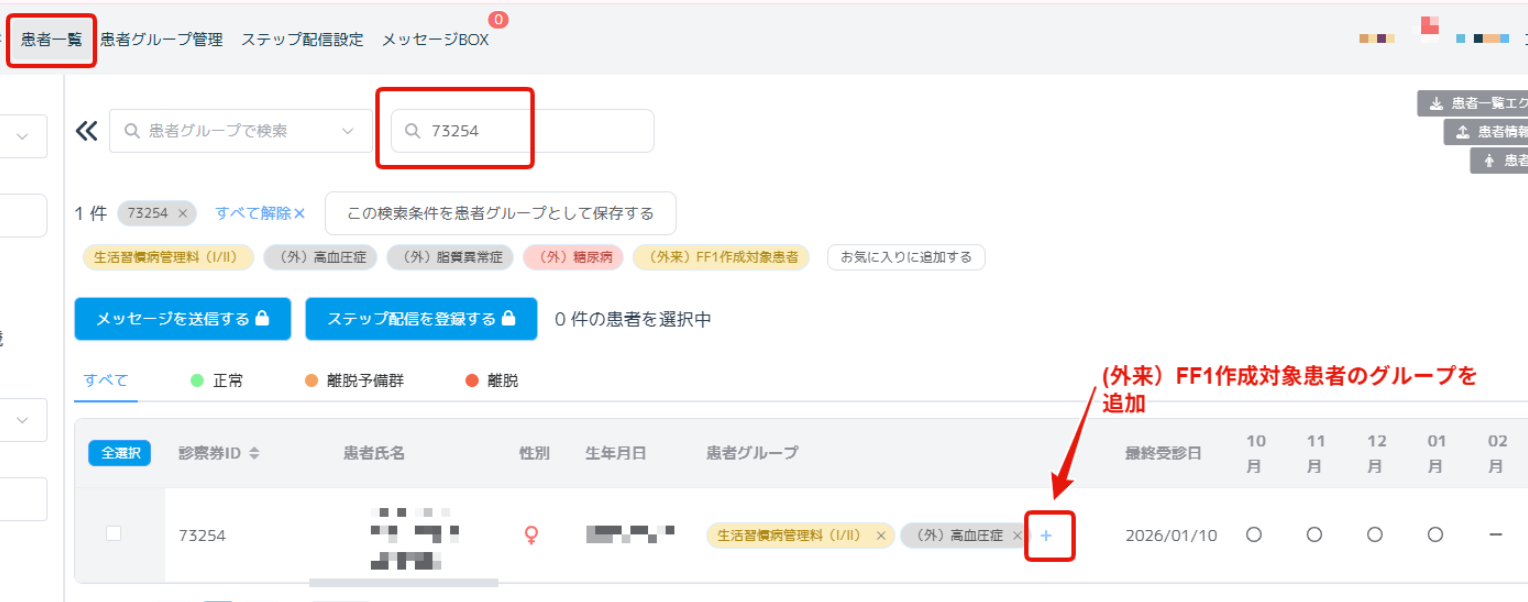Click the 01月 visit circle for patient 73254
This screenshot has width=1528, height=602.
click(x=1435, y=535)
